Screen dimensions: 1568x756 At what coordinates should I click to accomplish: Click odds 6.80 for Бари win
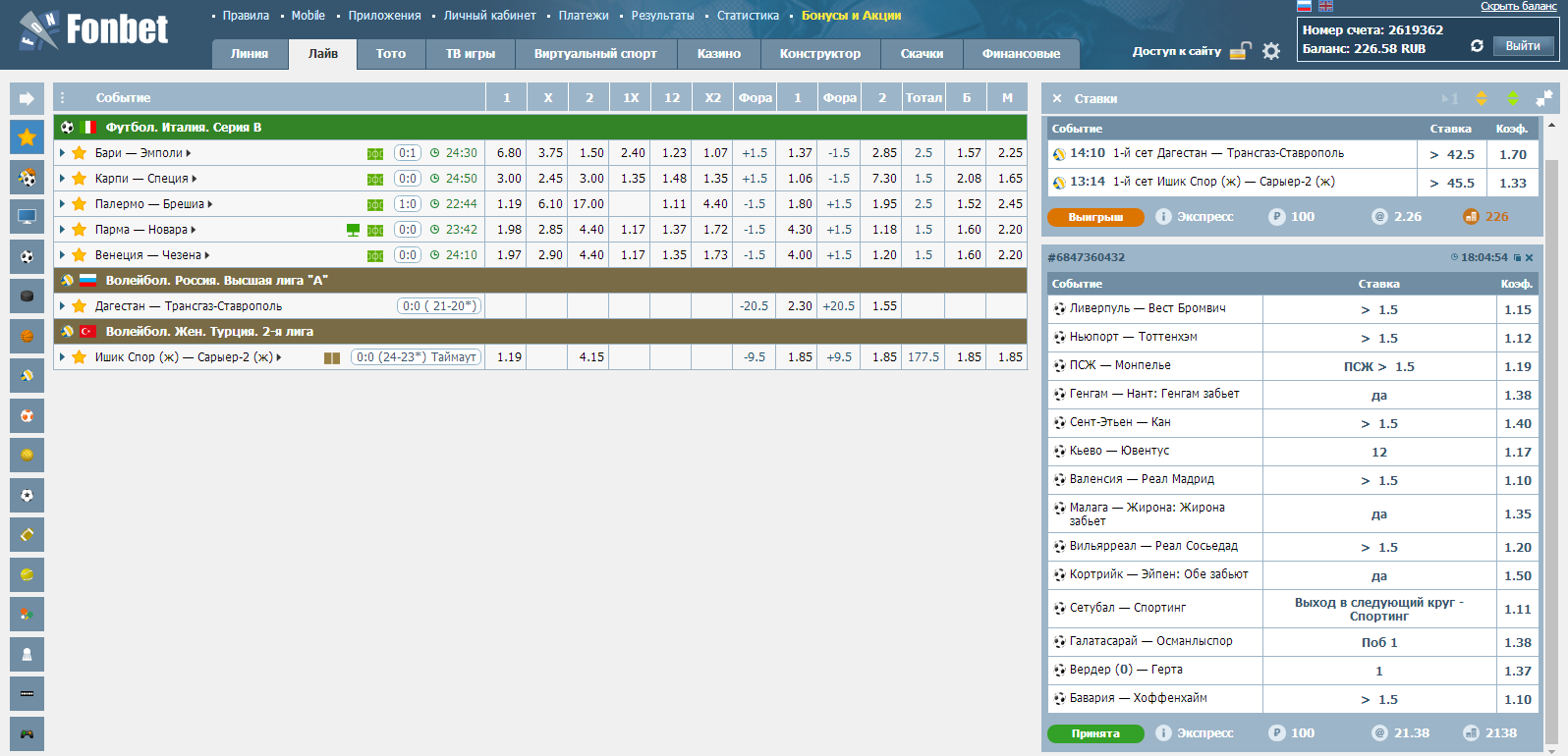click(509, 153)
